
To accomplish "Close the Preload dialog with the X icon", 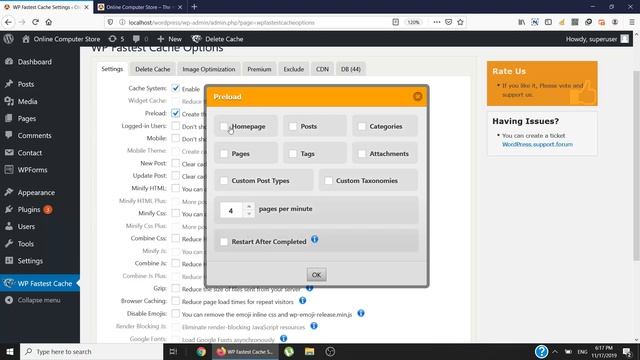I will click(x=417, y=96).
